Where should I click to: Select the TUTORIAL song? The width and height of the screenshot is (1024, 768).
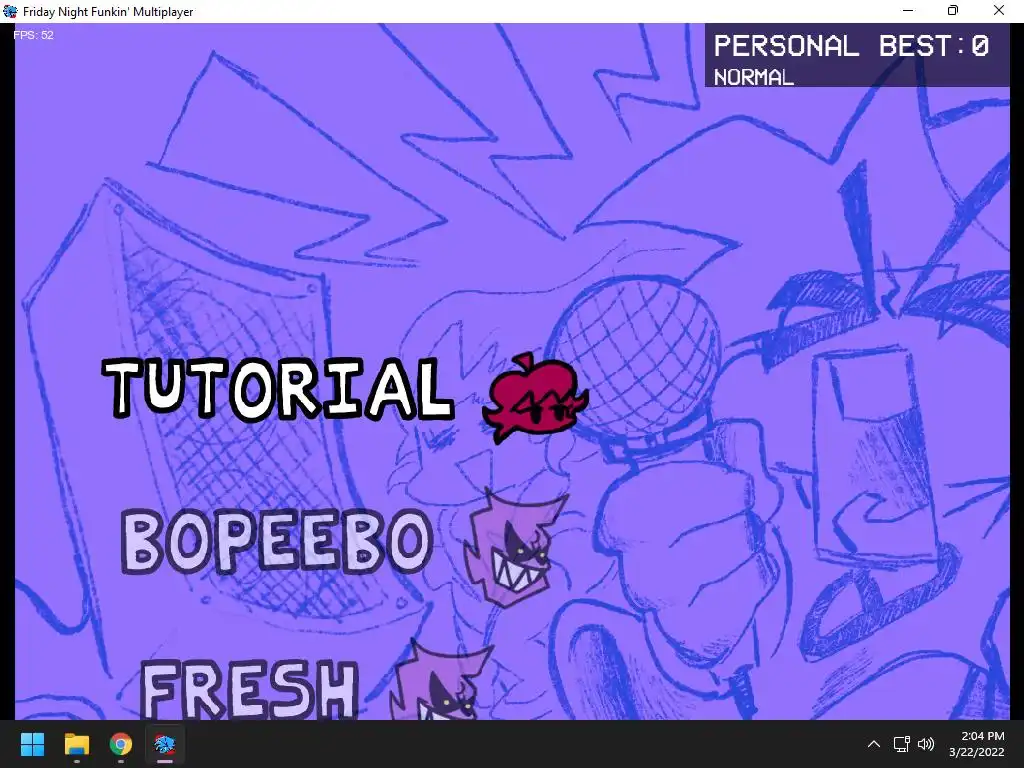(x=278, y=388)
